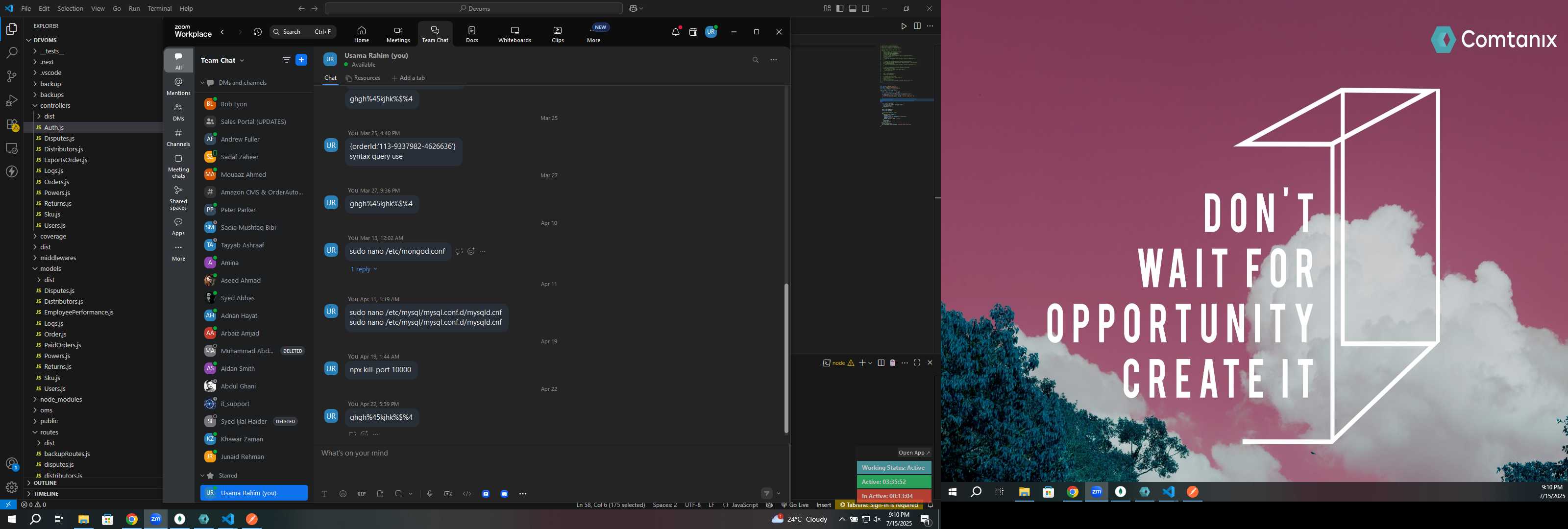The height and width of the screenshot is (529, 1568).
Task: Open DMs in Zoom sidebar
Action: [x=178, y=112]
